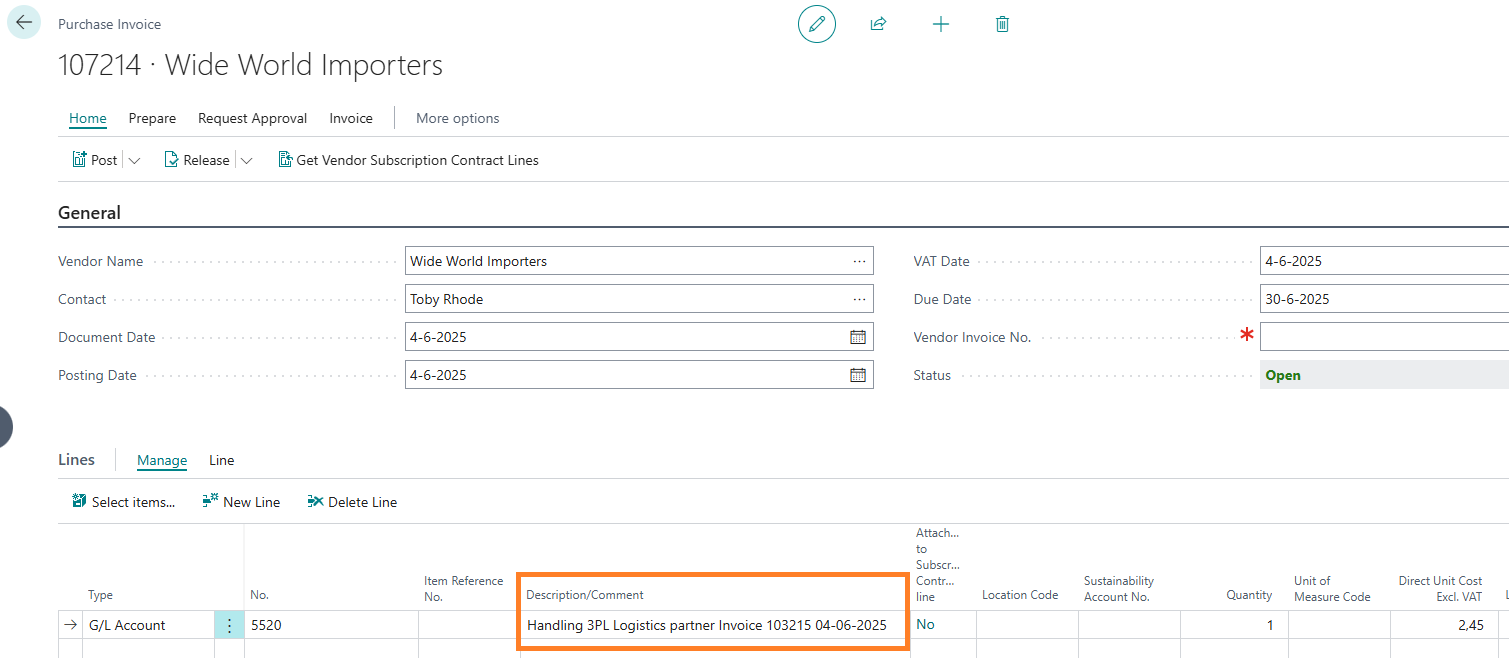Open the Vendor Name lookup ellipsis
The image size is (1509, 658).
coord(859,261)
